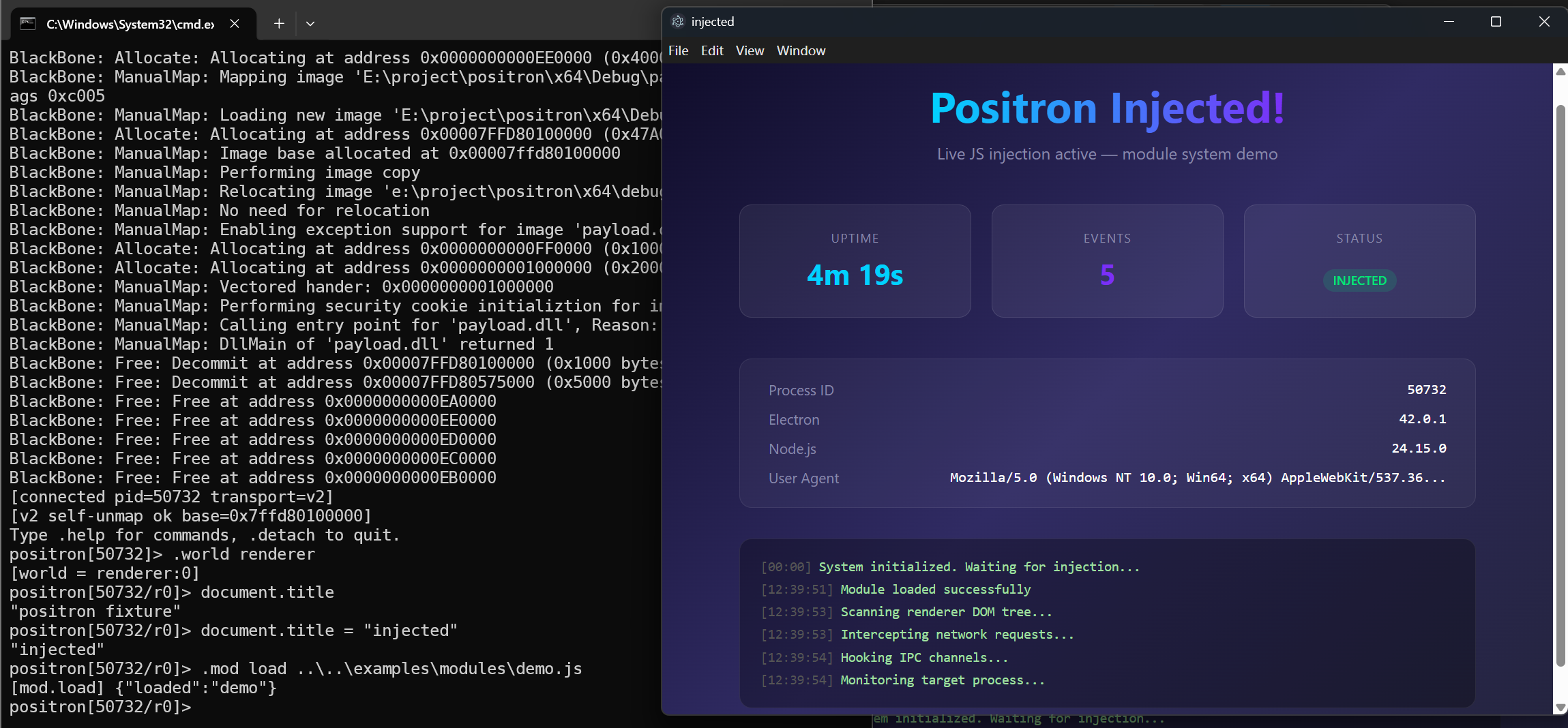Click the '[connected pid=50732 transport=v2]' terminal line
The image size is (1568, 728).
click(171, 497)
